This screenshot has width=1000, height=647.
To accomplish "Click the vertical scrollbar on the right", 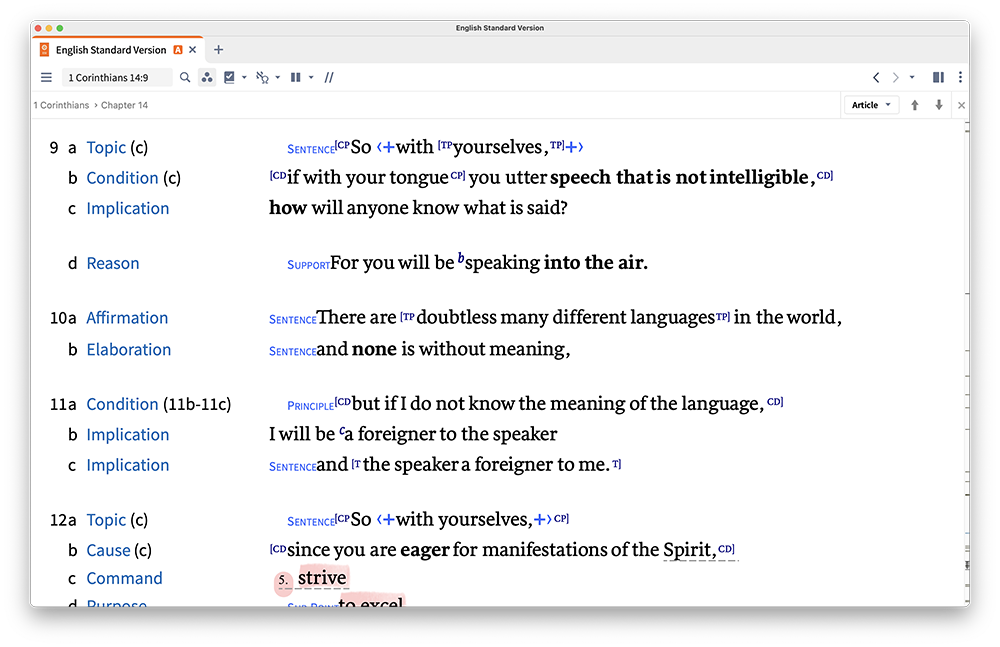I will [x=967, y=362].
